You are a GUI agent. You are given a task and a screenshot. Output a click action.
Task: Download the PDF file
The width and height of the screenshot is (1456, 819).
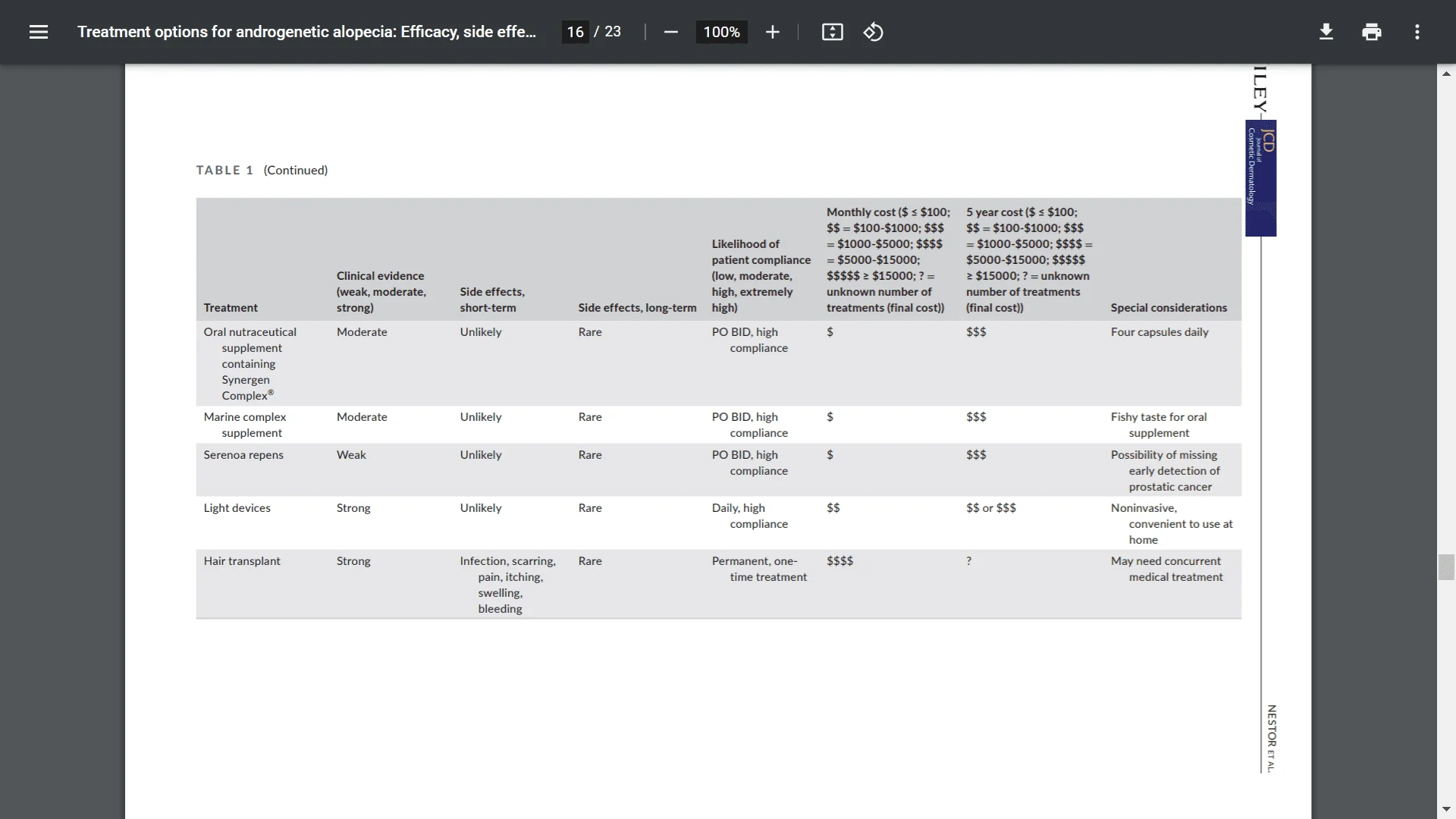click(1326, 32)
